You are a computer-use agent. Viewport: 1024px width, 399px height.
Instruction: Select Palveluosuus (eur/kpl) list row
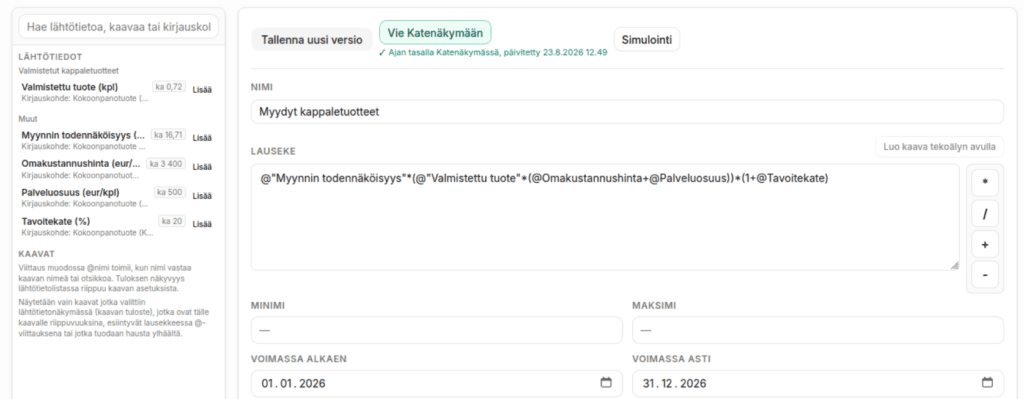pos(118,197)
